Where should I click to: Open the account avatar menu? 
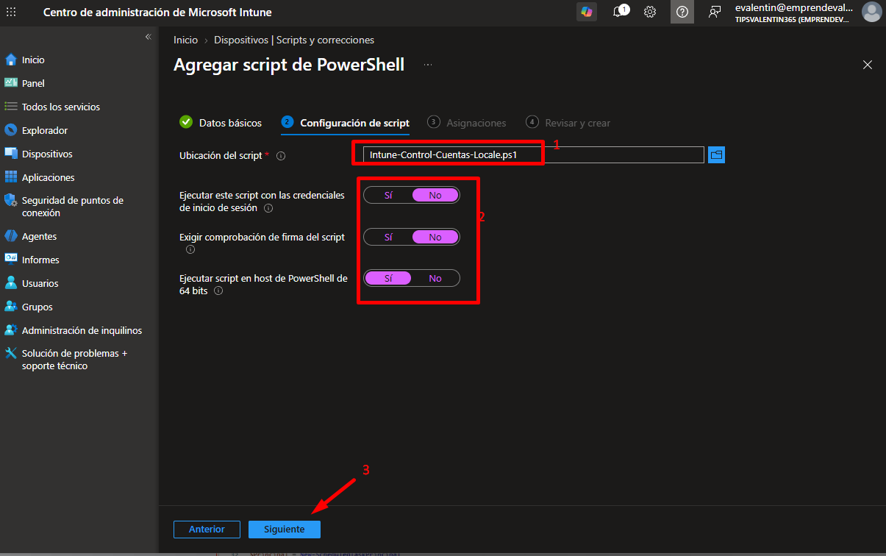872,12
